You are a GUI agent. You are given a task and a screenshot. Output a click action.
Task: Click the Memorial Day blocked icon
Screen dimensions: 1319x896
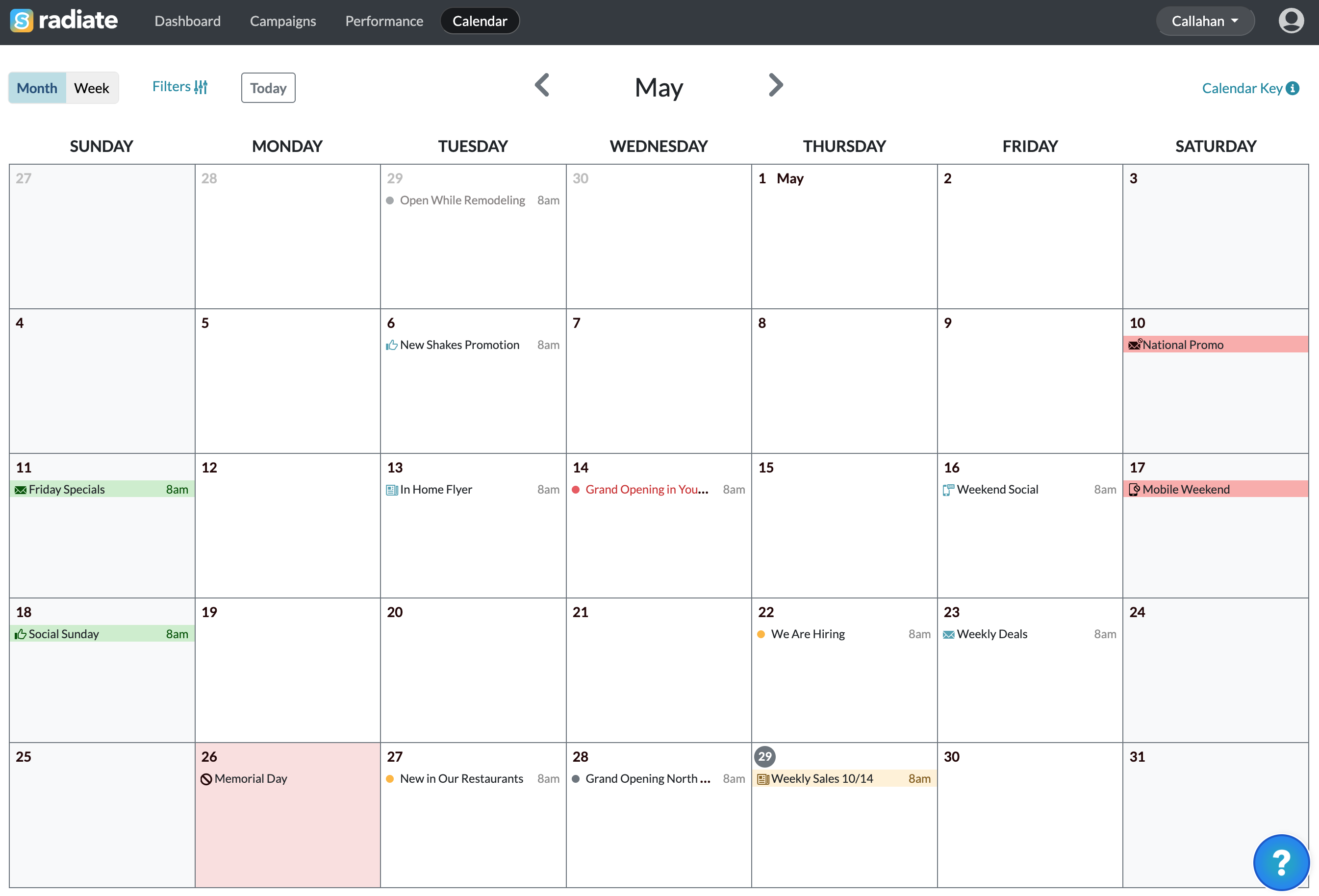click(206, 779)
